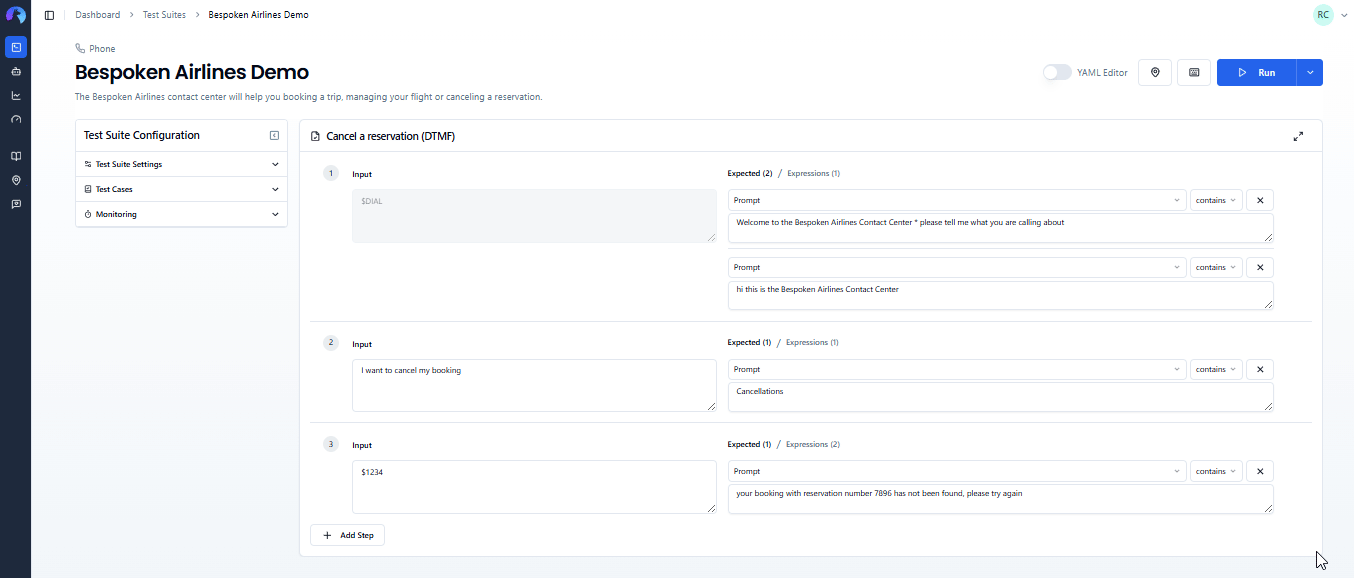Open the chat feedback icon in sidebar

[16, 204]
